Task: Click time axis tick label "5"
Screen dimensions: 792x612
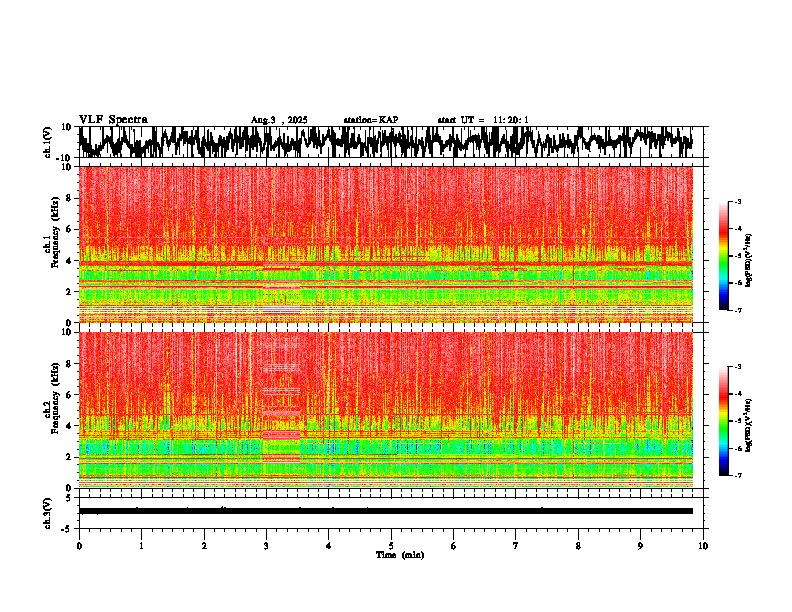Action: (391, 546)
